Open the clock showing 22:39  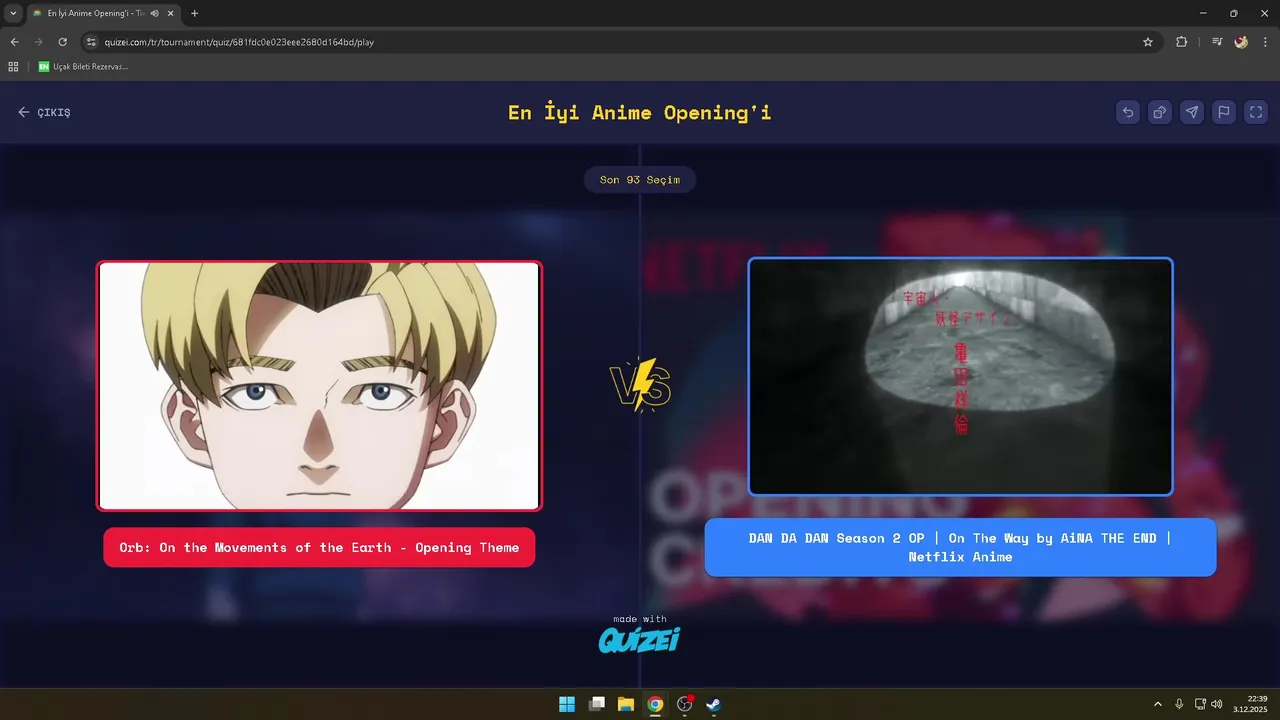[1251, 704]
